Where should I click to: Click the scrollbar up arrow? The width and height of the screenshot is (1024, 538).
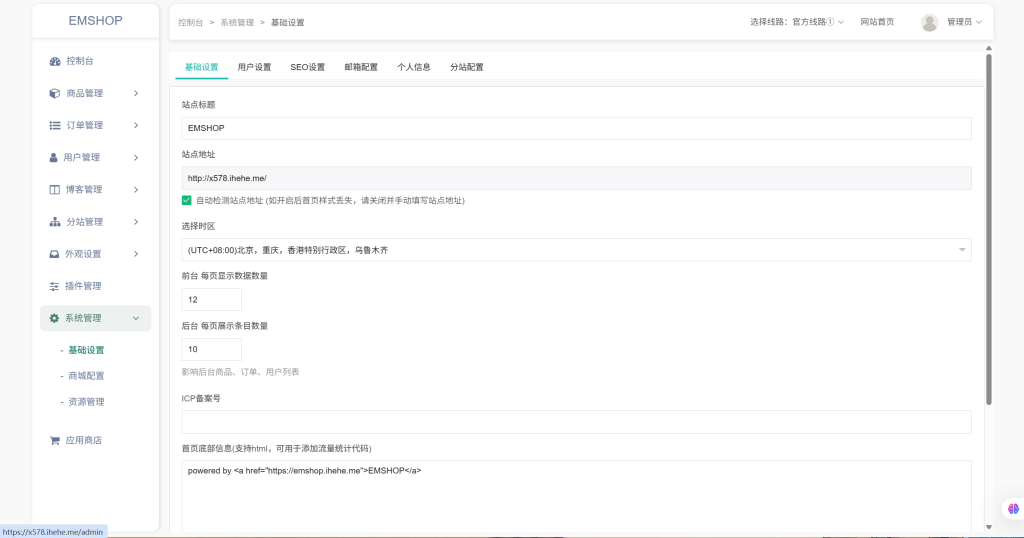tap(989, 48)
